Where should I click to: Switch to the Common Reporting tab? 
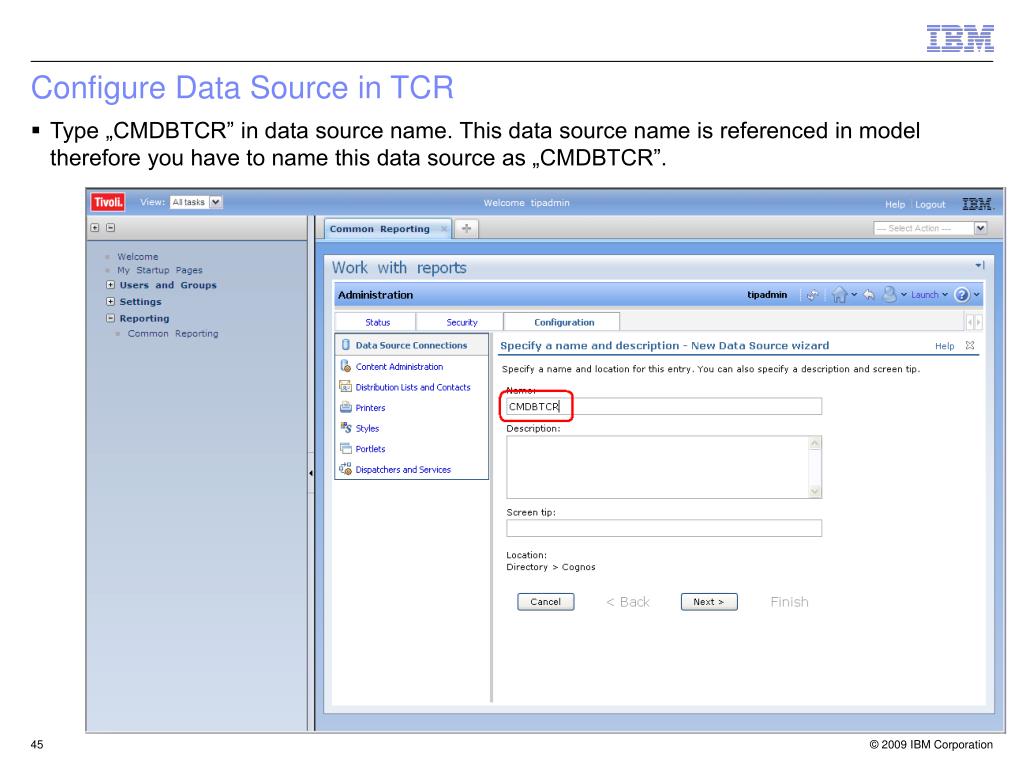pyautogui.click(x=379, y=229)
